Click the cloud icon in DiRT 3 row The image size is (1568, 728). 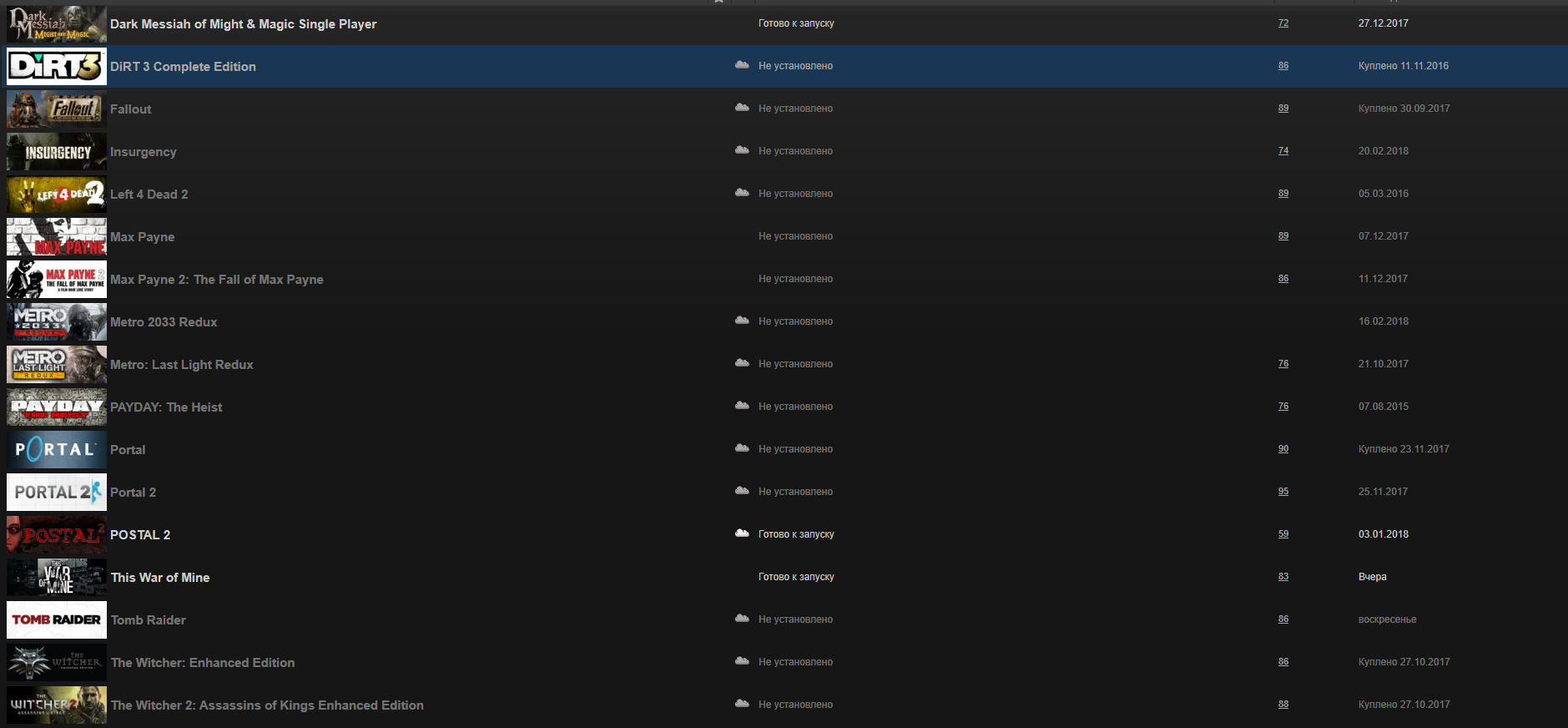tap(742, 65)
